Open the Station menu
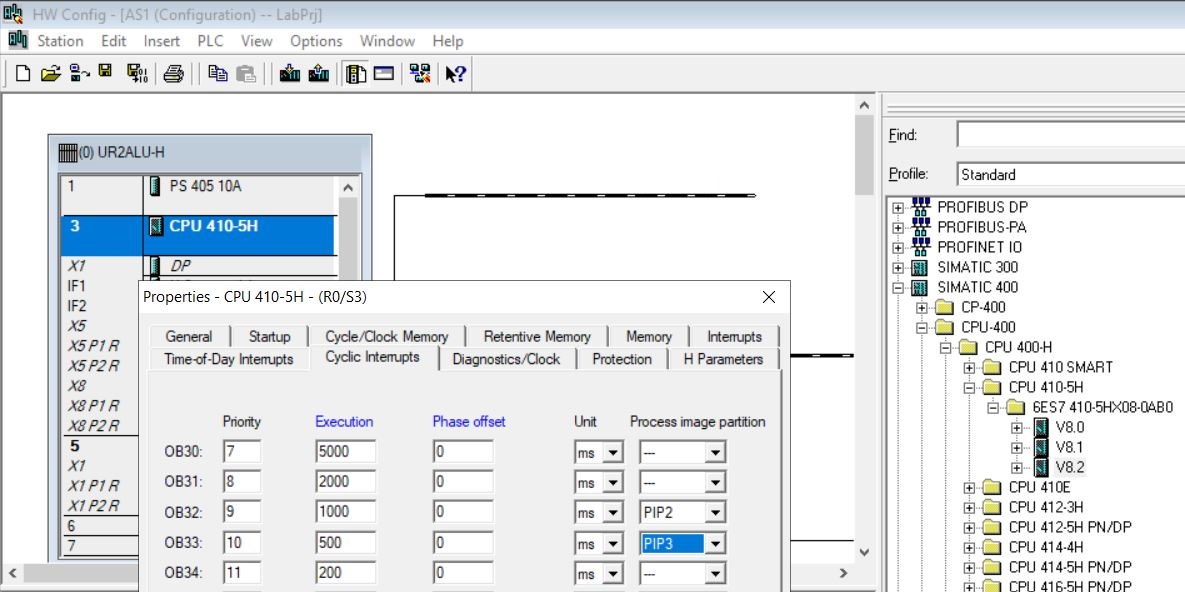Image resolution: width=1185 pixels, height=592 pixels. pos(60,41)
